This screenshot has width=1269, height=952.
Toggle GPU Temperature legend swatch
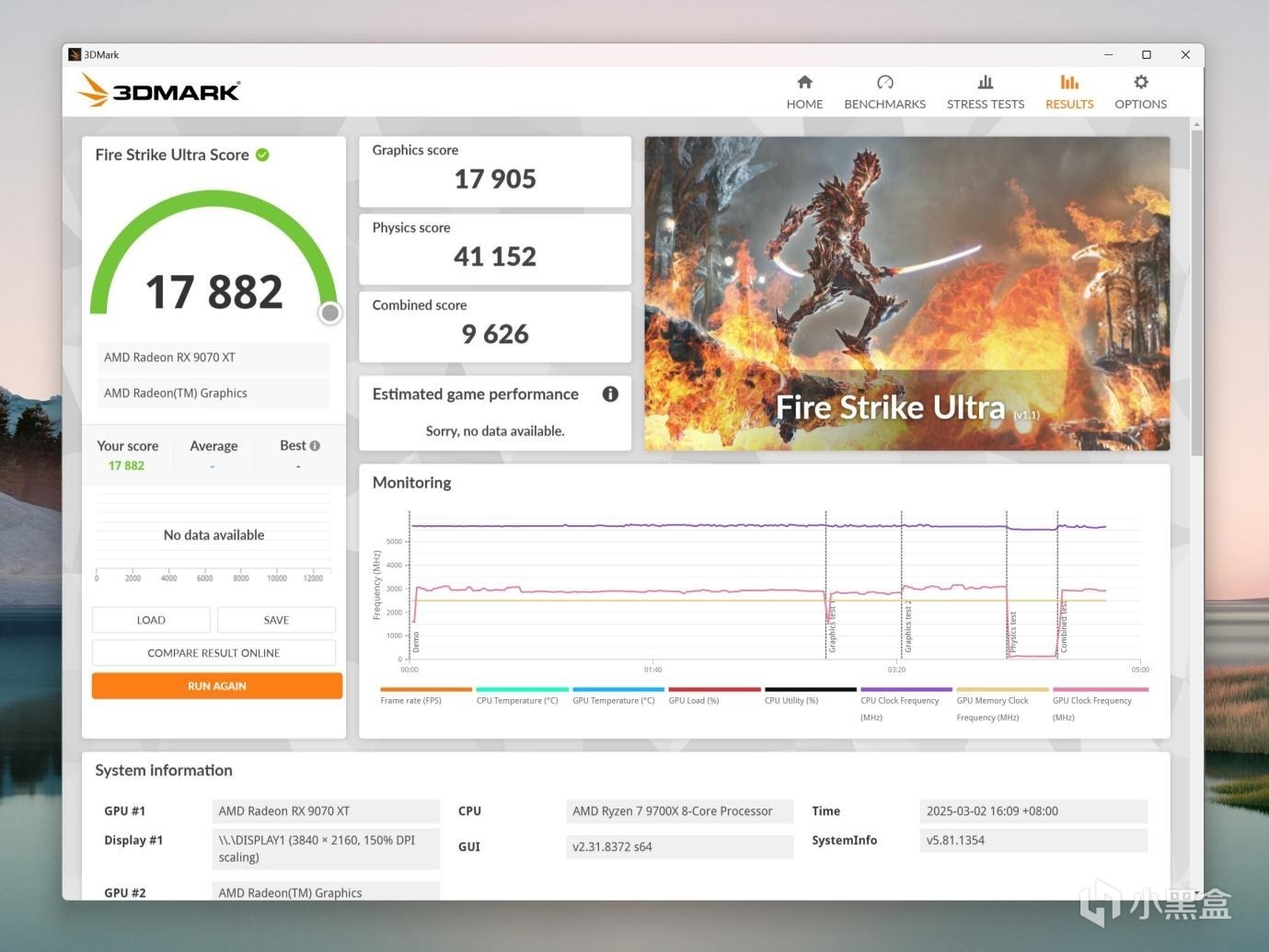click(x=618, y=689)
